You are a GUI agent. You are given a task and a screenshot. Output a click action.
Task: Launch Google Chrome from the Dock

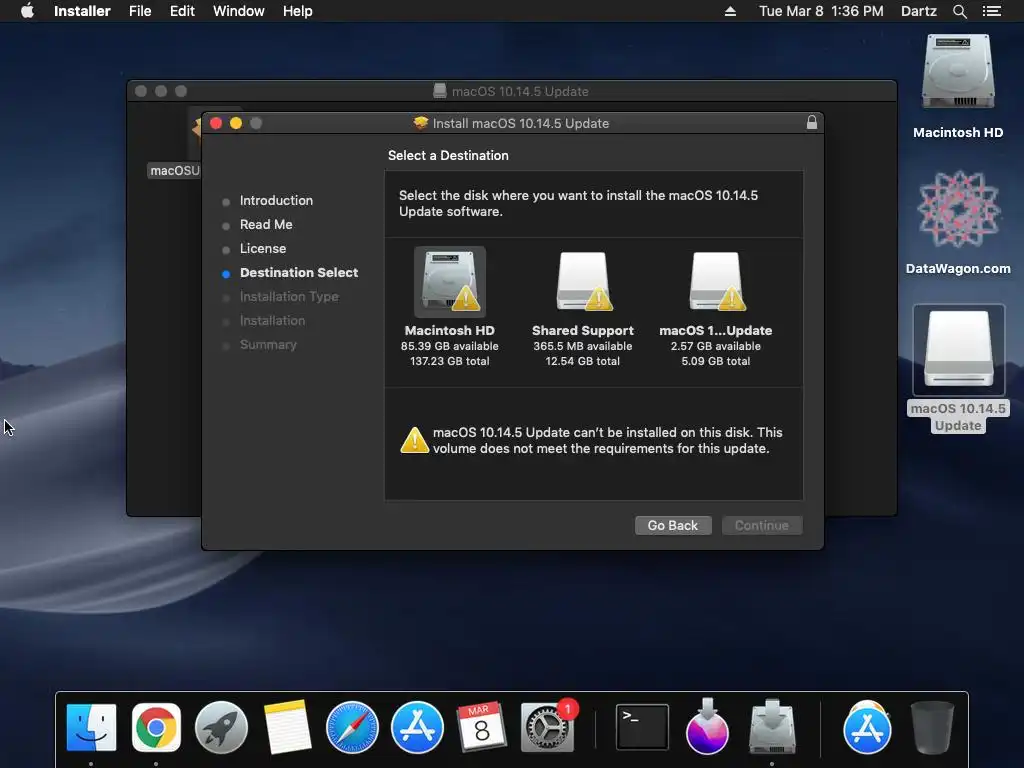[x=156, y=727]
